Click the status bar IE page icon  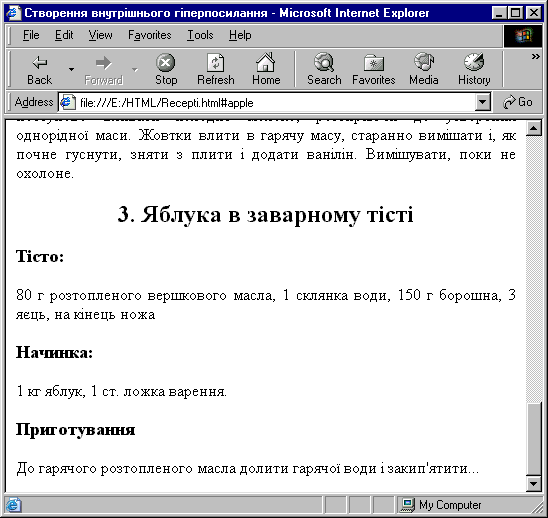13,505
